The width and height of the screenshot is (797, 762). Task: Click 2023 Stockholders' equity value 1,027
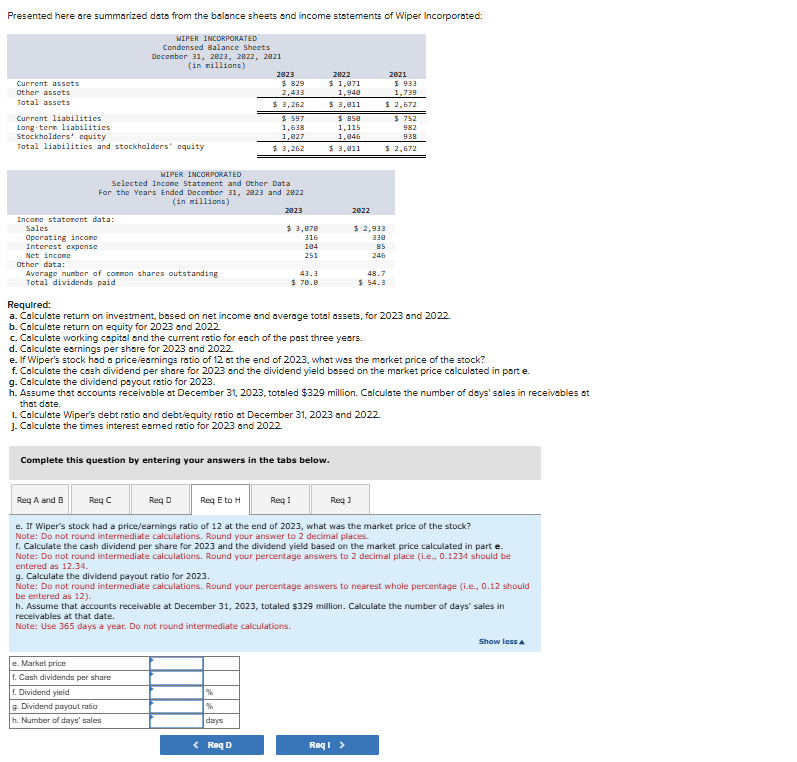tap(293, 136)
